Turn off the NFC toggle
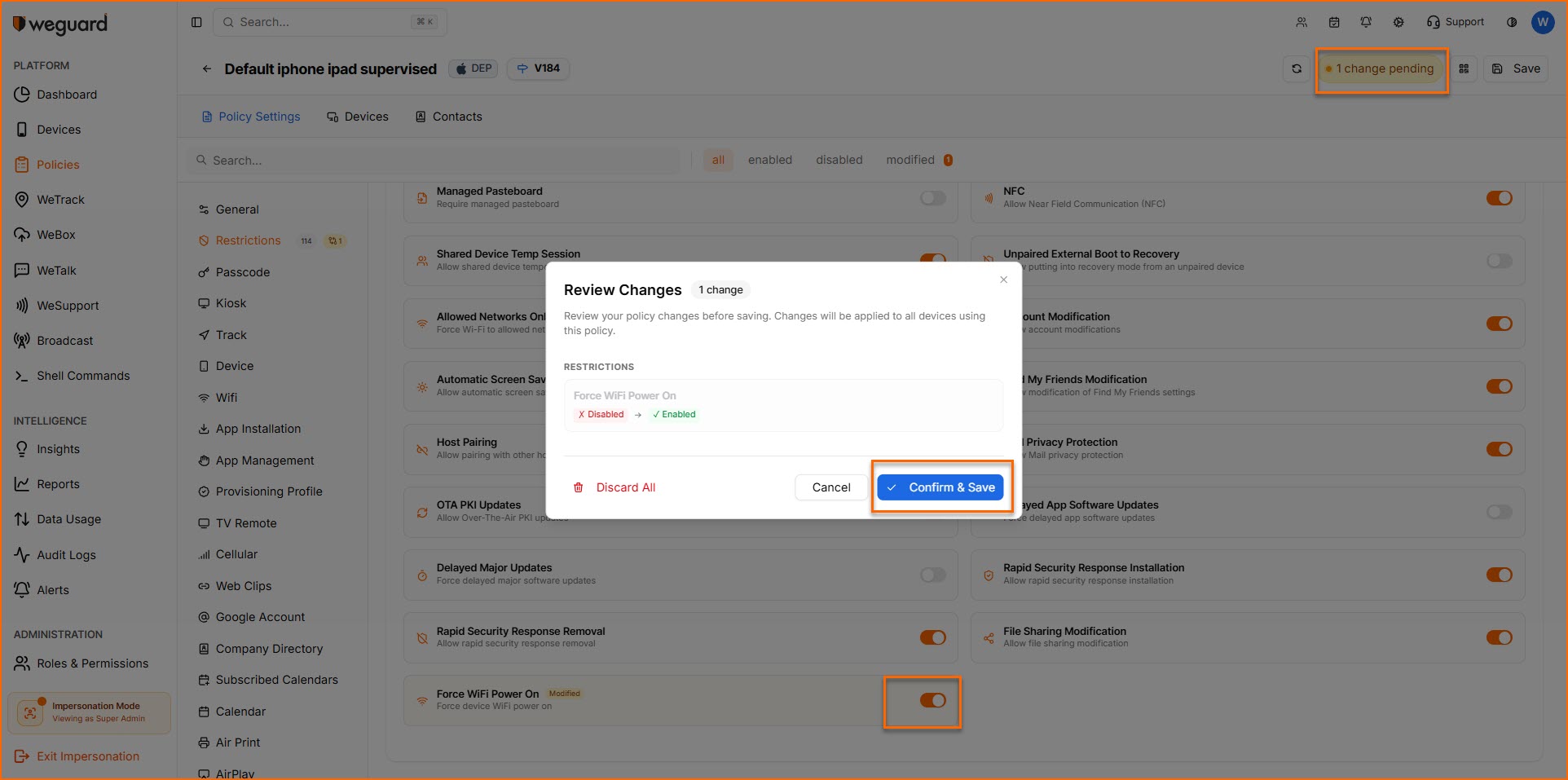Viewport: 1568px width, 780px height. coord(1499,198)
